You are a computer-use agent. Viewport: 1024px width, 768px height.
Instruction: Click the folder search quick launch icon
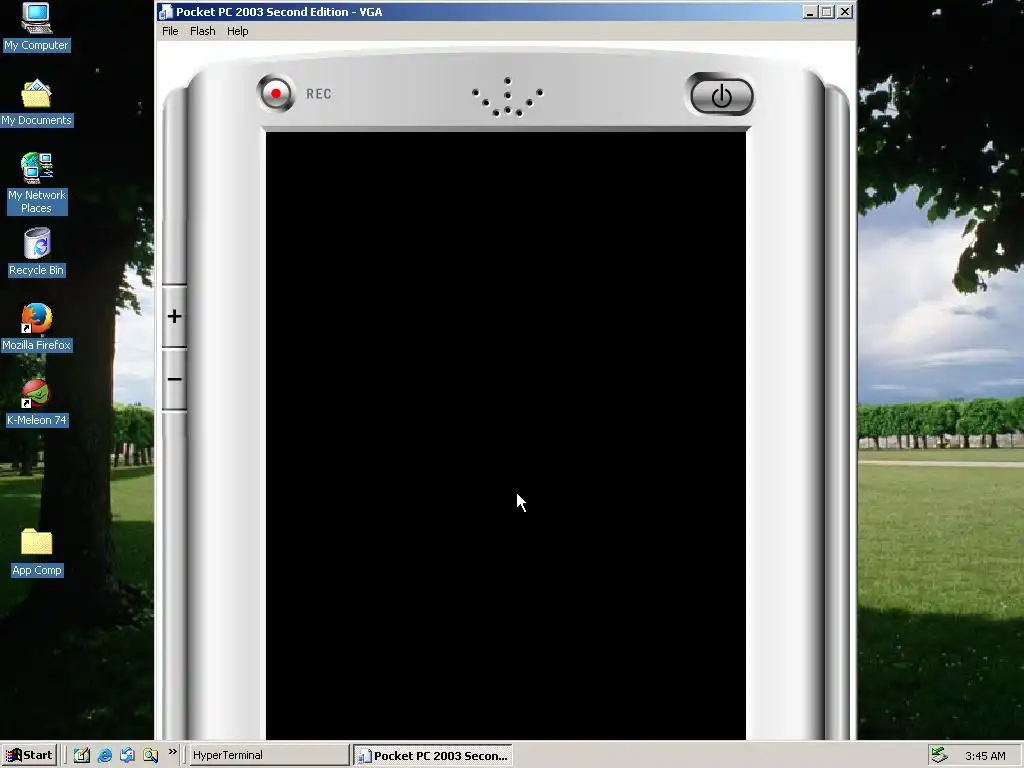(150, 755)
